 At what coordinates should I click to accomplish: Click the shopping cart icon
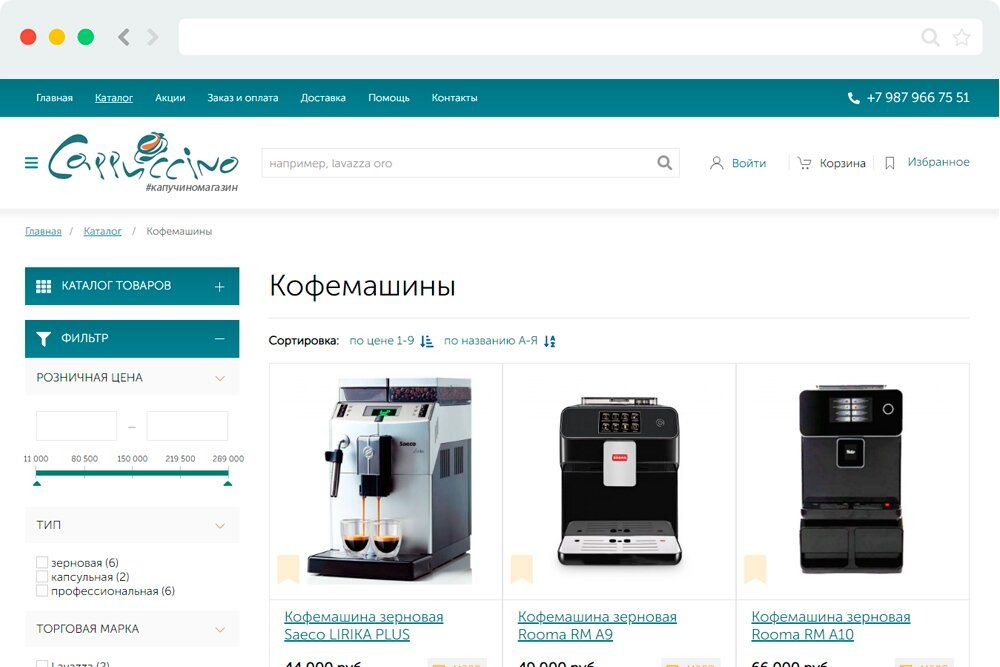pos(804,163)
